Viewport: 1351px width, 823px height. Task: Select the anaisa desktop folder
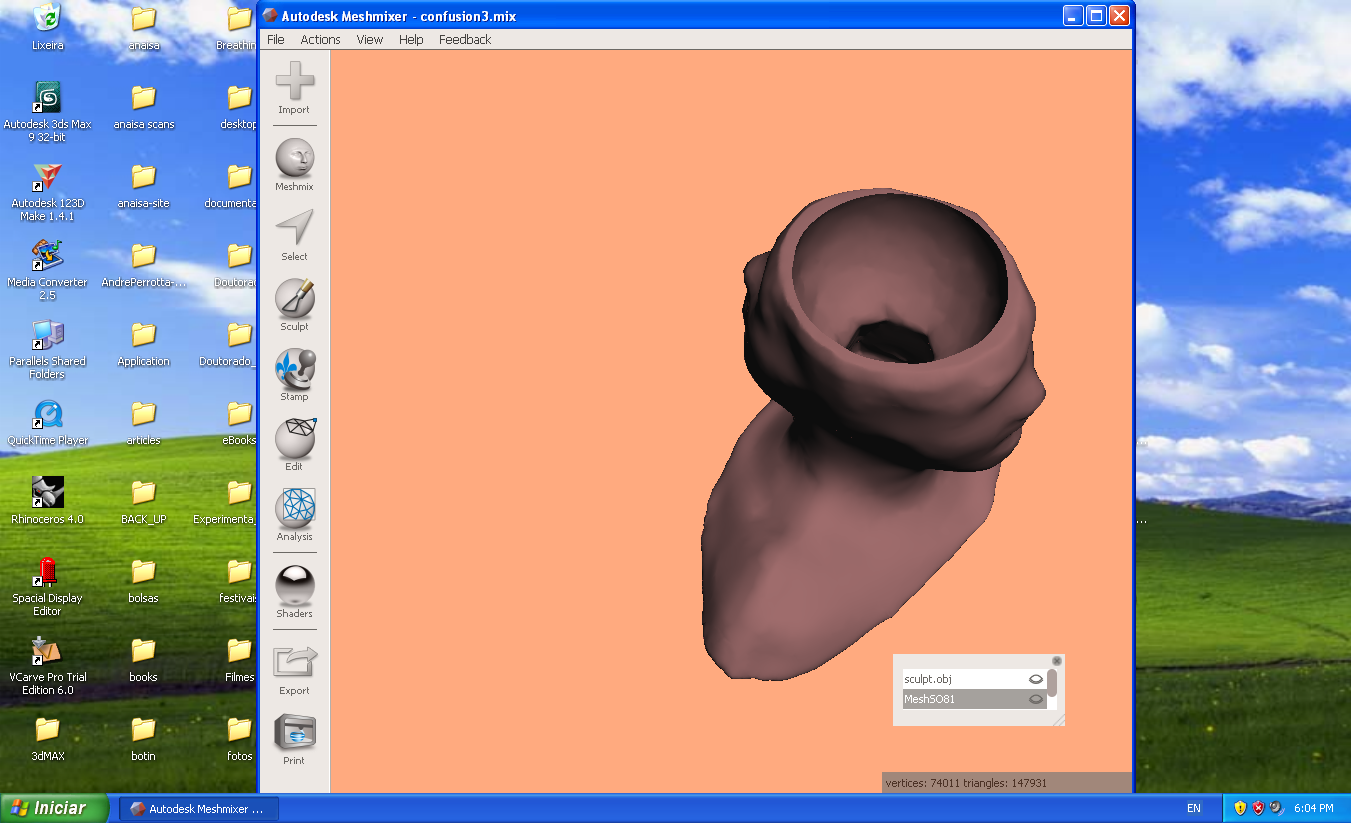143,27
